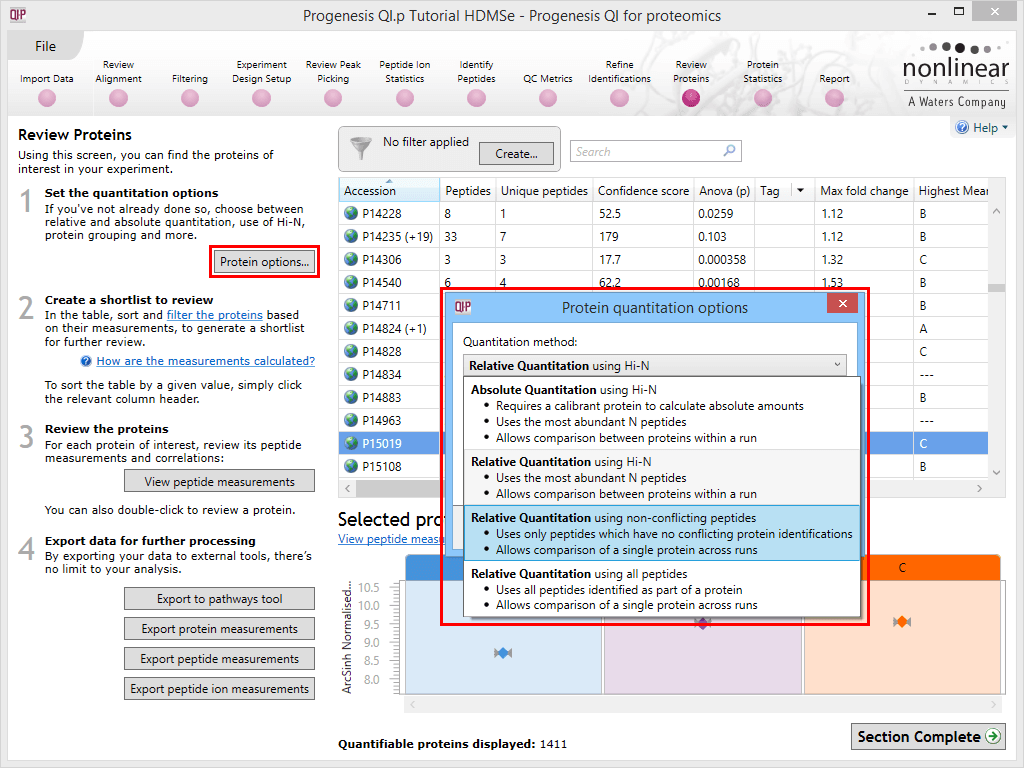Sort table by Accession column header
The height and width of the screenshot is (768, 1024).
click(389, 191)
